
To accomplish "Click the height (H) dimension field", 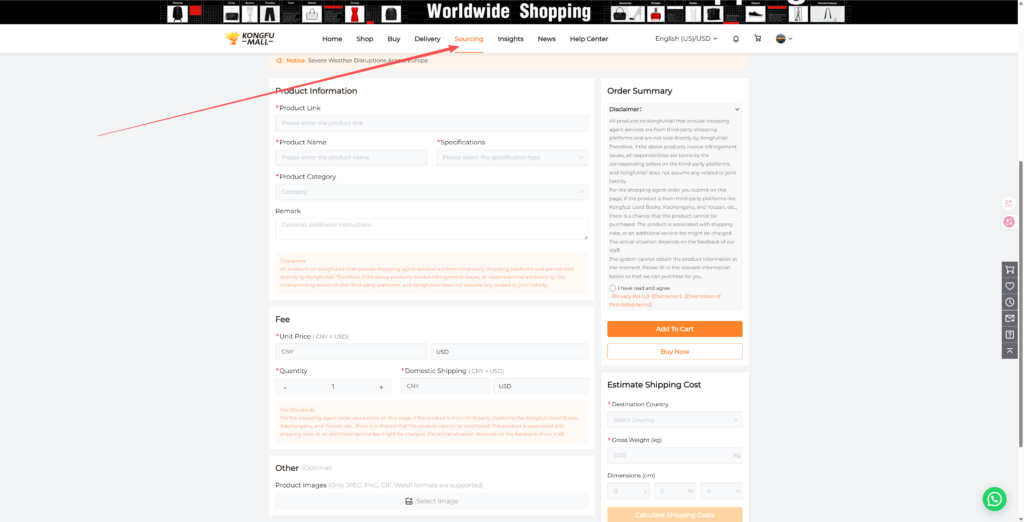I will tap(721, 491).
